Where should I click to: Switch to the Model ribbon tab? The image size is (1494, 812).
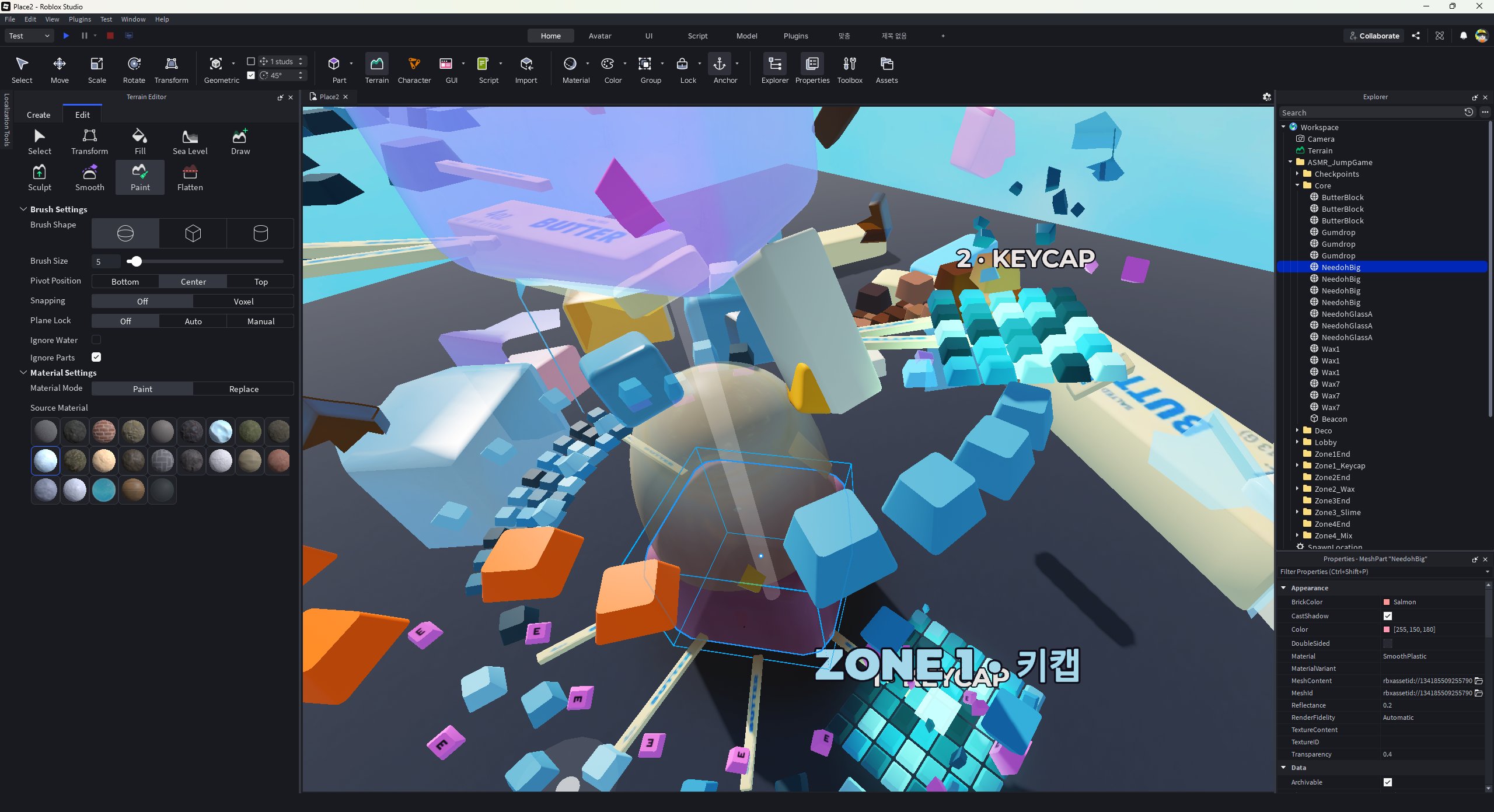point(746,36)
